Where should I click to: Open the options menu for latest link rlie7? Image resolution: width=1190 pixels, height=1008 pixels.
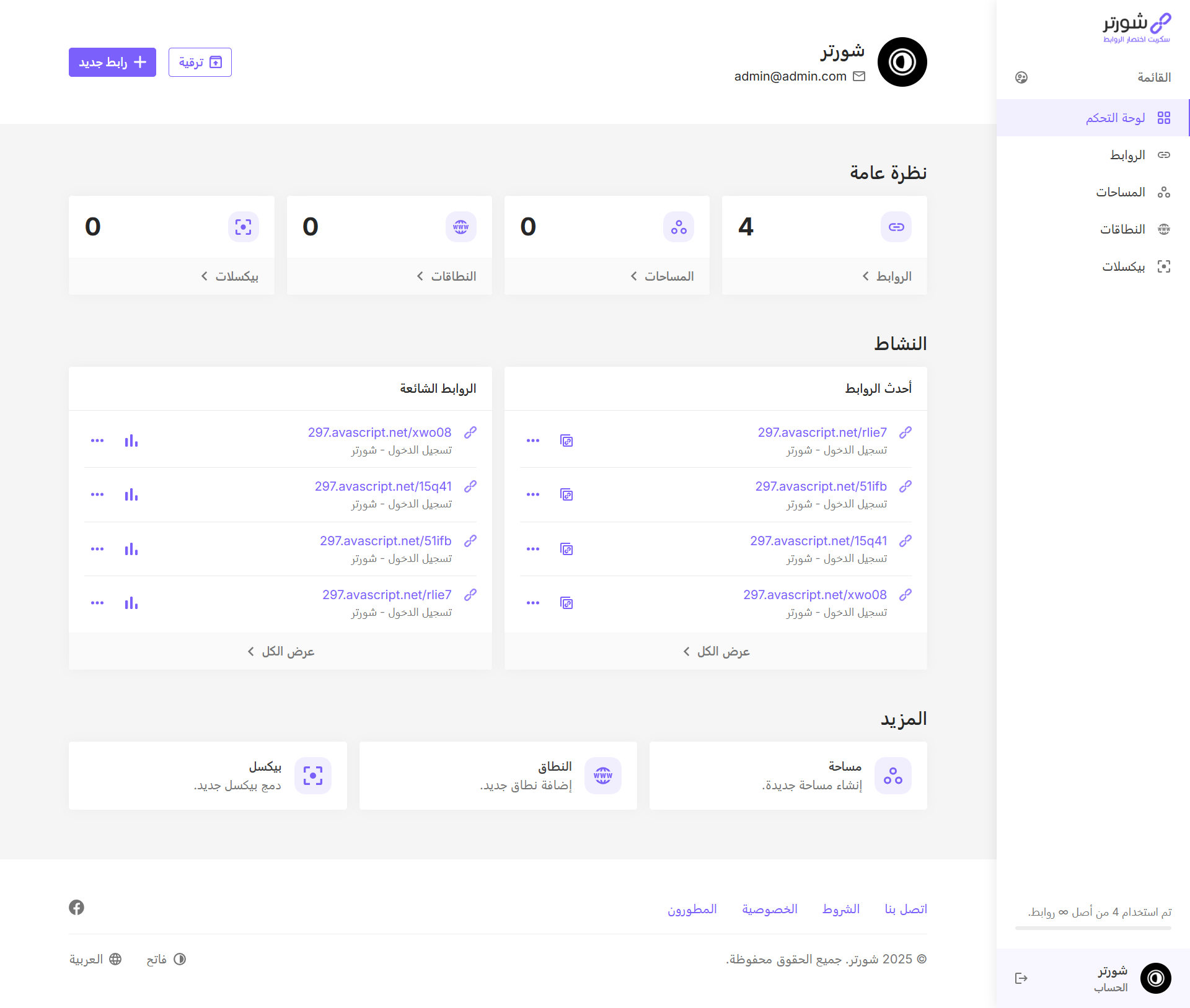tap(533, 440)
